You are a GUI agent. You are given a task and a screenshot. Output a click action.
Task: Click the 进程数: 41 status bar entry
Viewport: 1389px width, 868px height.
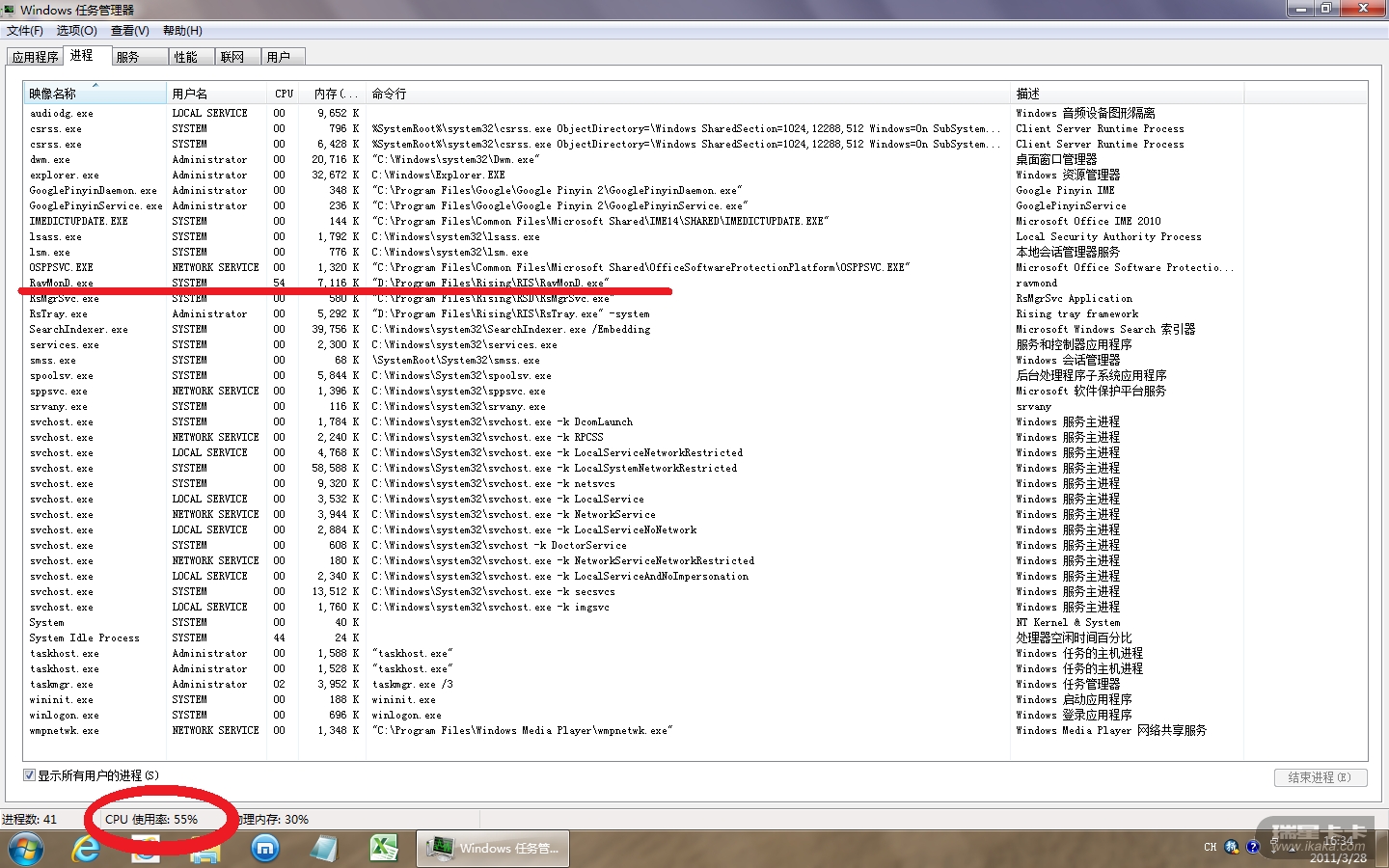tap(30, 820)
